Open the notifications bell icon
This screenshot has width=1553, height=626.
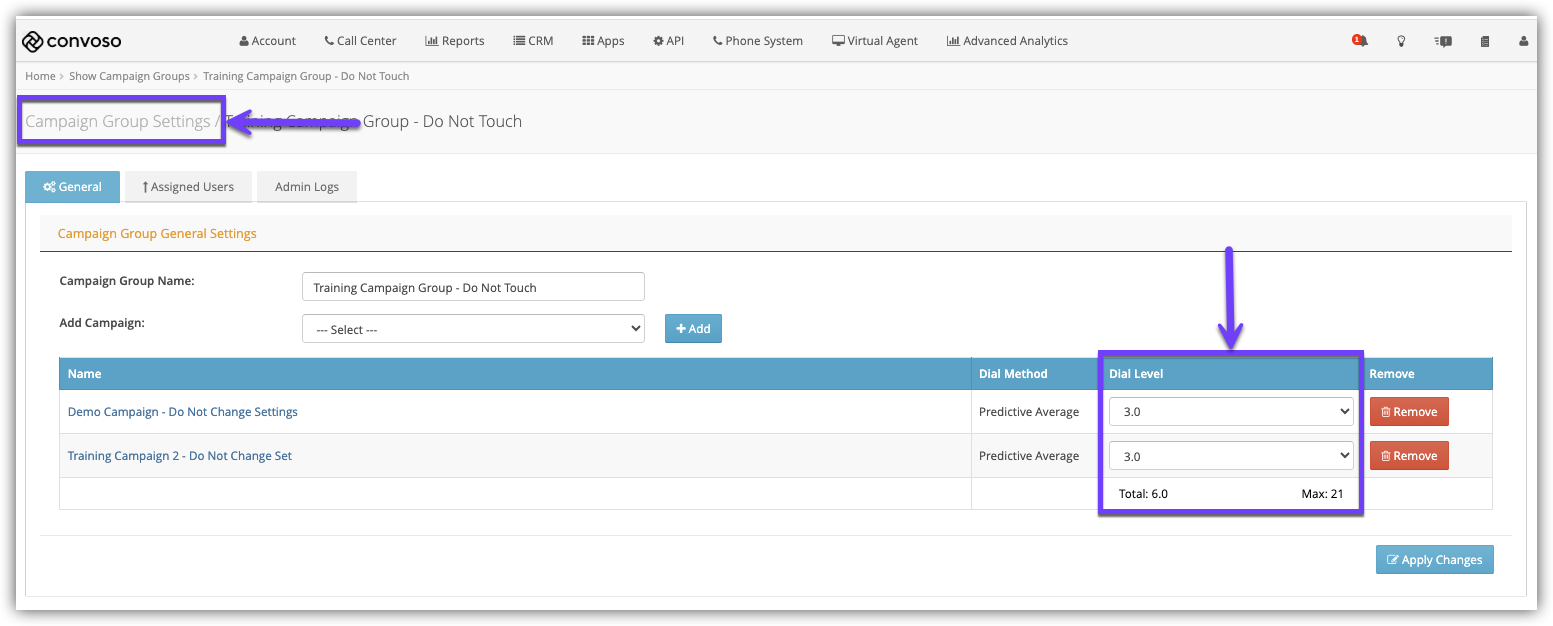tap(1359, 41)
